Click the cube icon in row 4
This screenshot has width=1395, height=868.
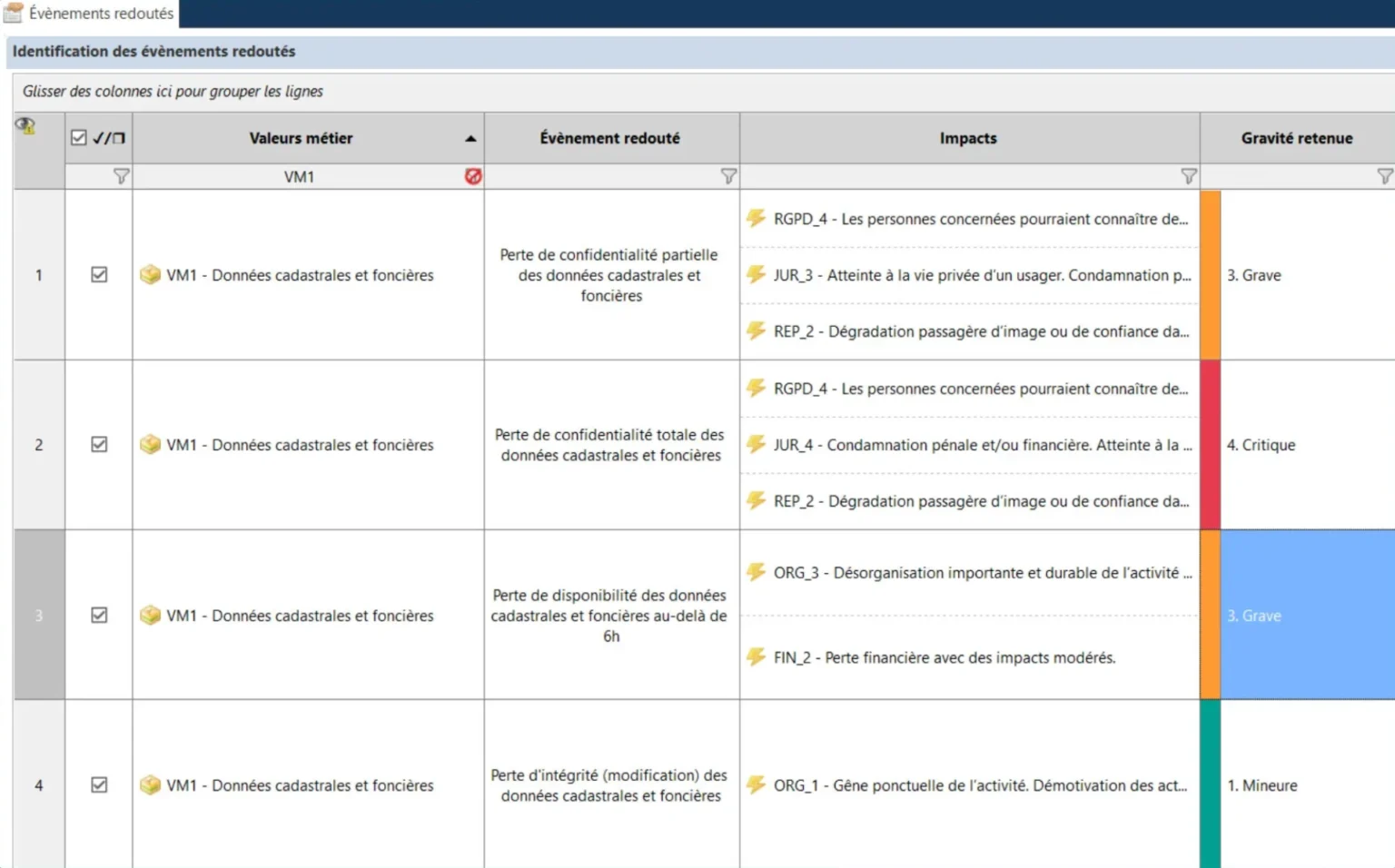coord(151,784)
